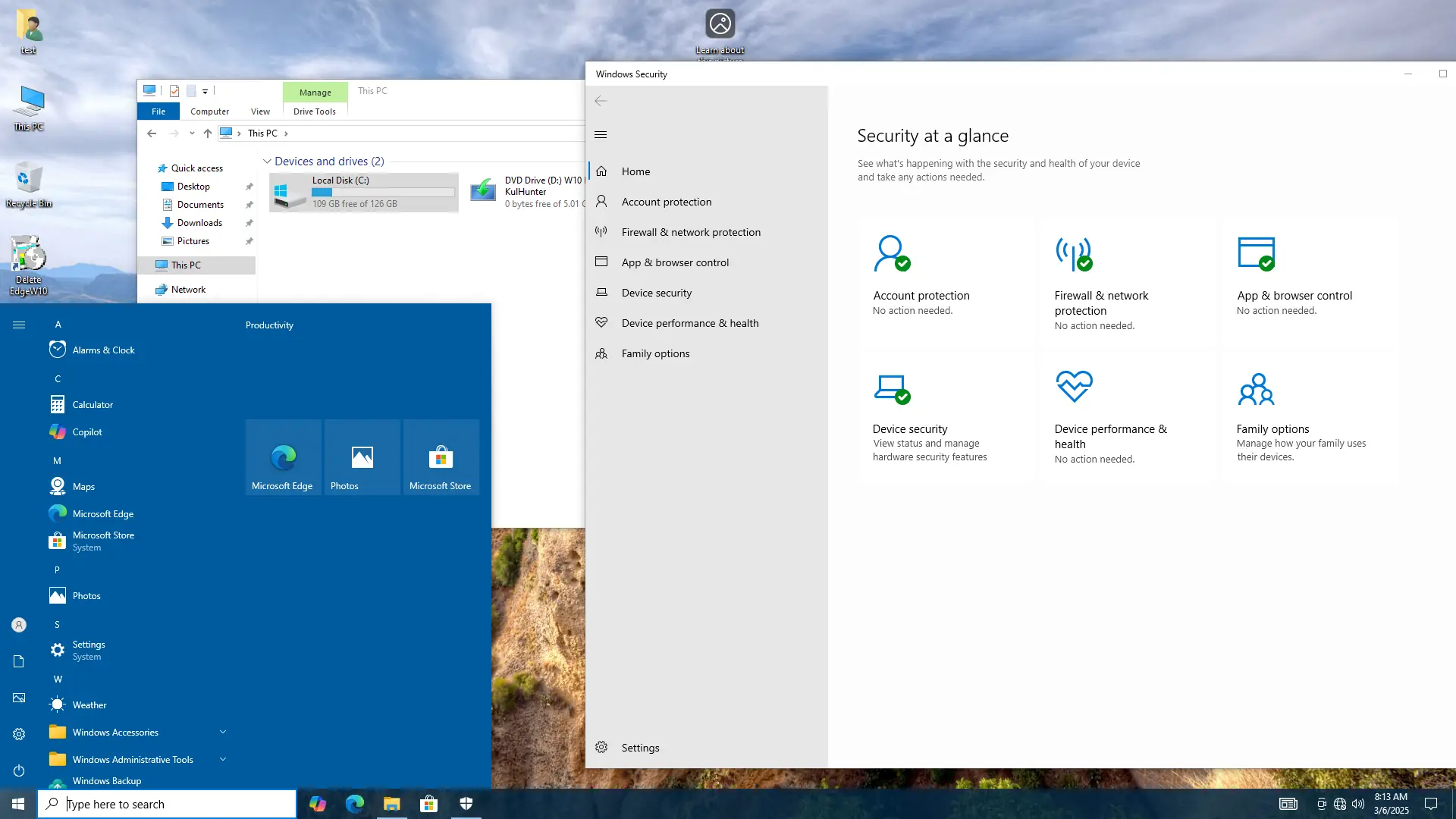The image size is (1456, 819).
Task: Switch to the View ribbon tab
Action: point(260,111)
